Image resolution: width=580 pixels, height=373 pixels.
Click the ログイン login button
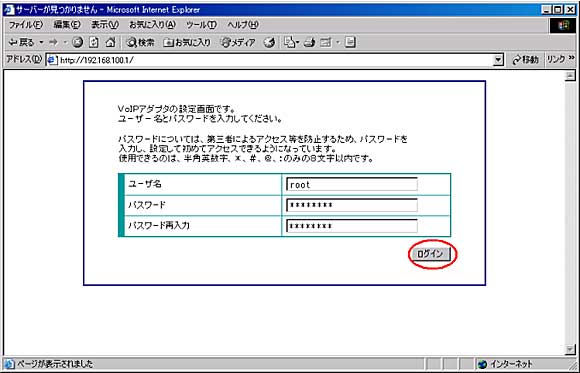tap(430, 254)
